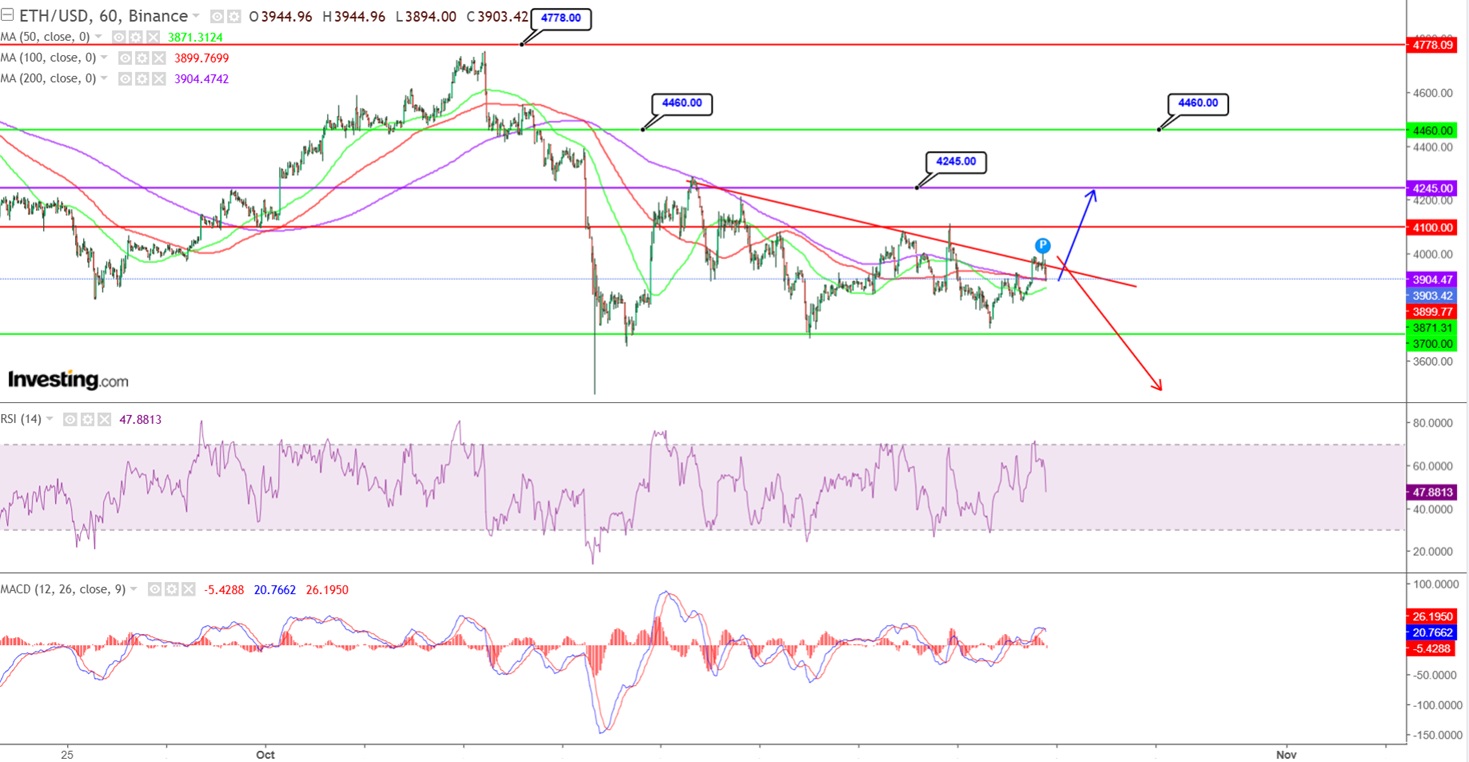Click the MA 50 value 3871.3124
The width and height of the screenshot is (1469, 762).
pos(195,37)
